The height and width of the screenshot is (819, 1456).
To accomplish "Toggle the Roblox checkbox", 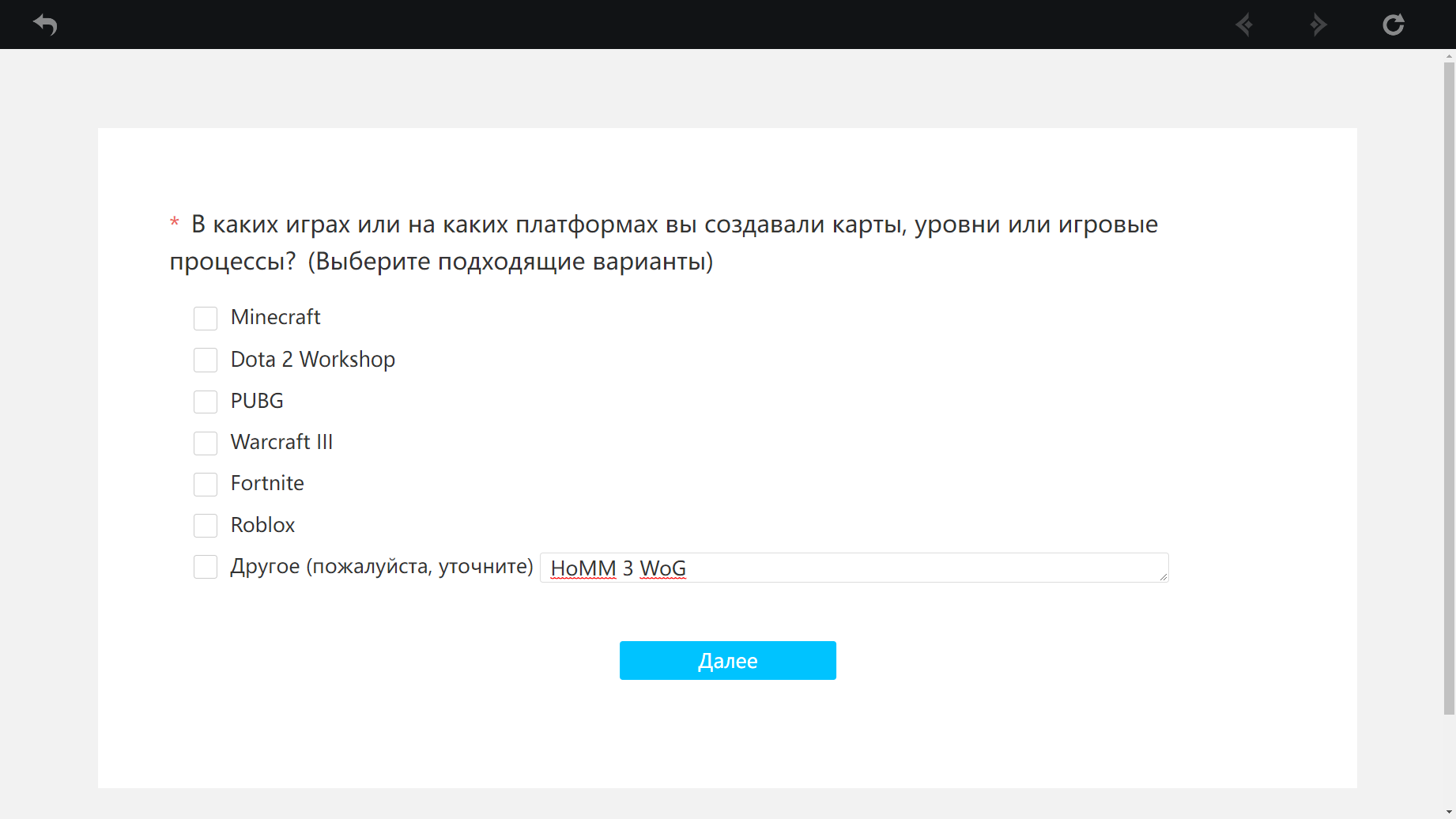I will point(206,526).
